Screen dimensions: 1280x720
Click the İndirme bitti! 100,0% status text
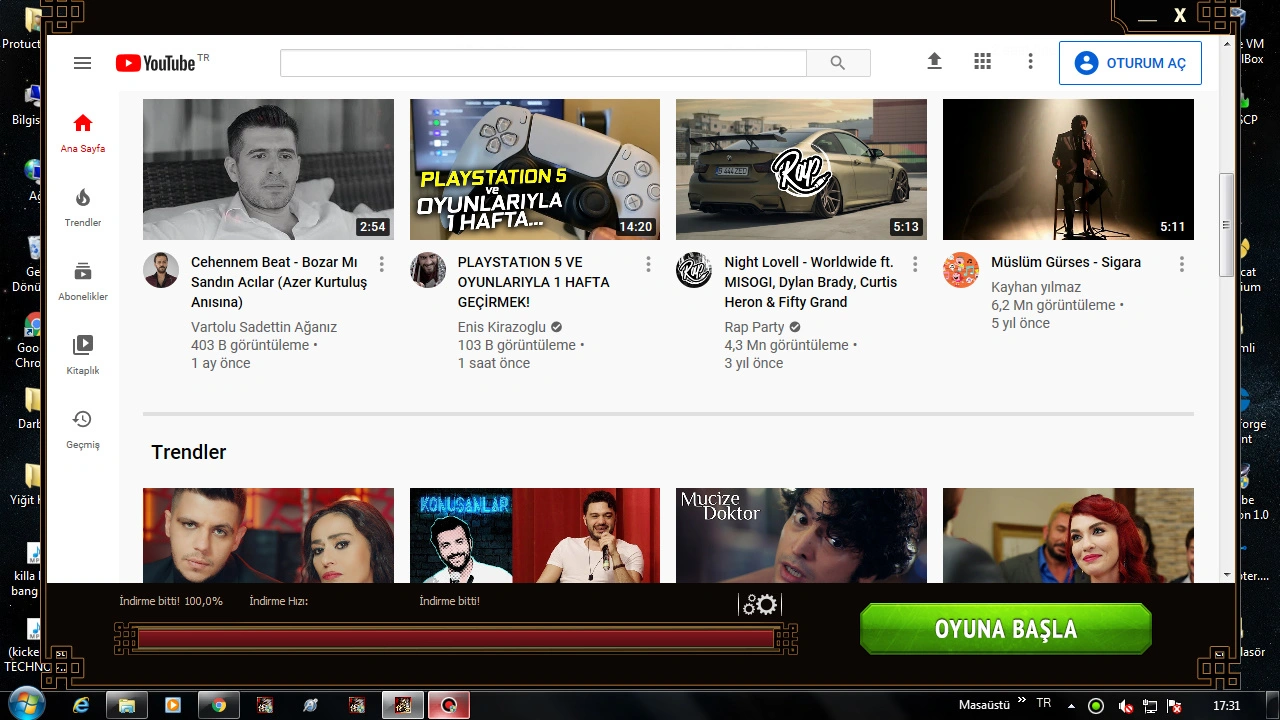point(171,601)
